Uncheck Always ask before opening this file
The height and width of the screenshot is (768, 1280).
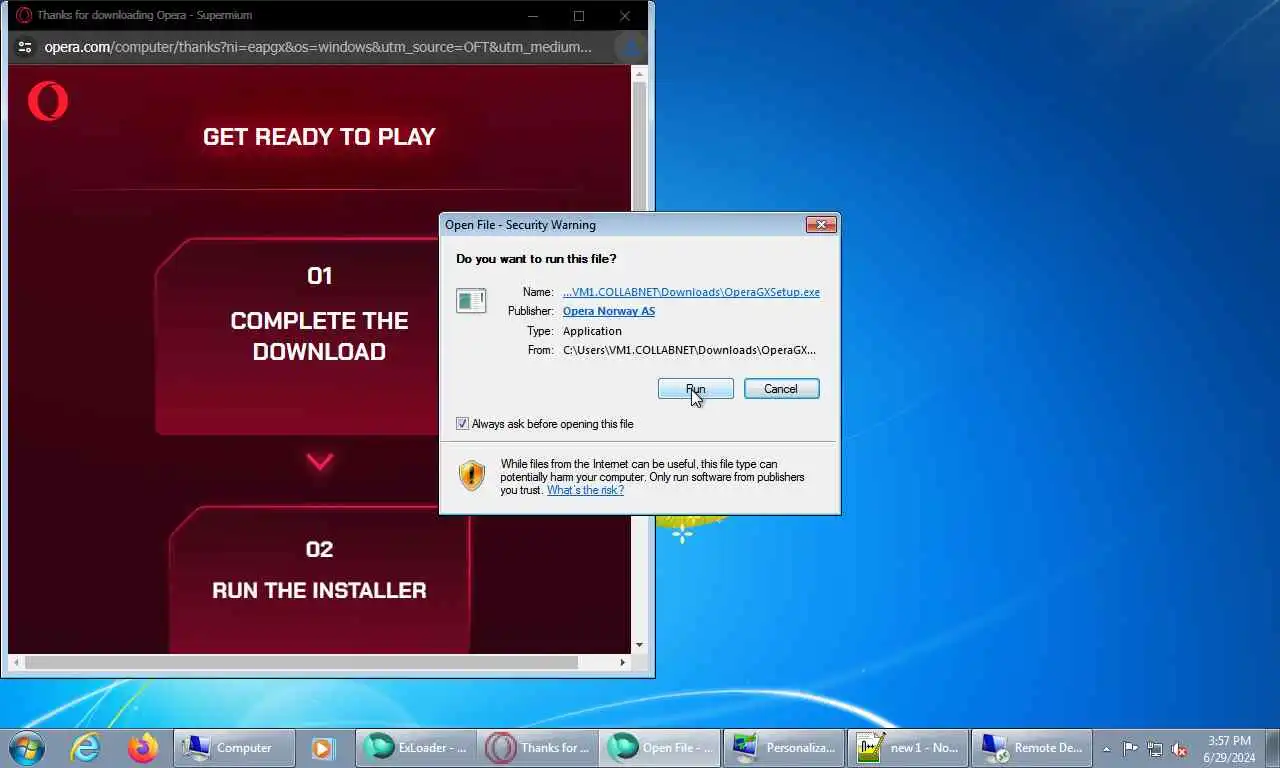[462, 424]
